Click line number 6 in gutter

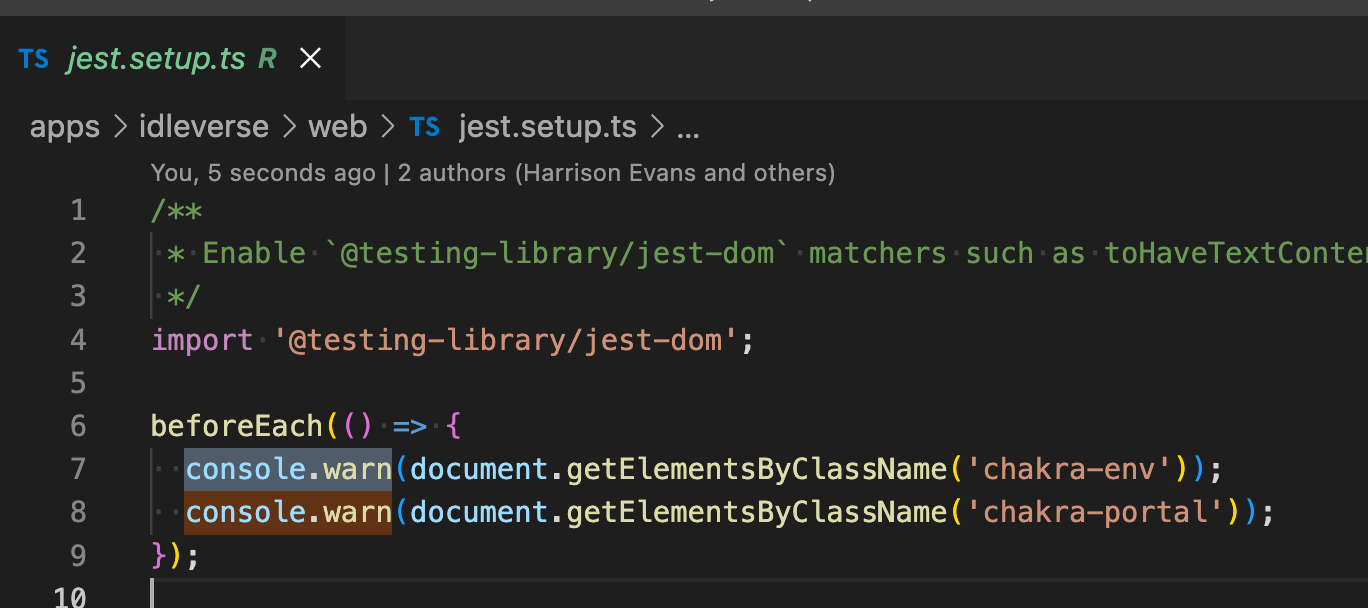tap(78, 426)
